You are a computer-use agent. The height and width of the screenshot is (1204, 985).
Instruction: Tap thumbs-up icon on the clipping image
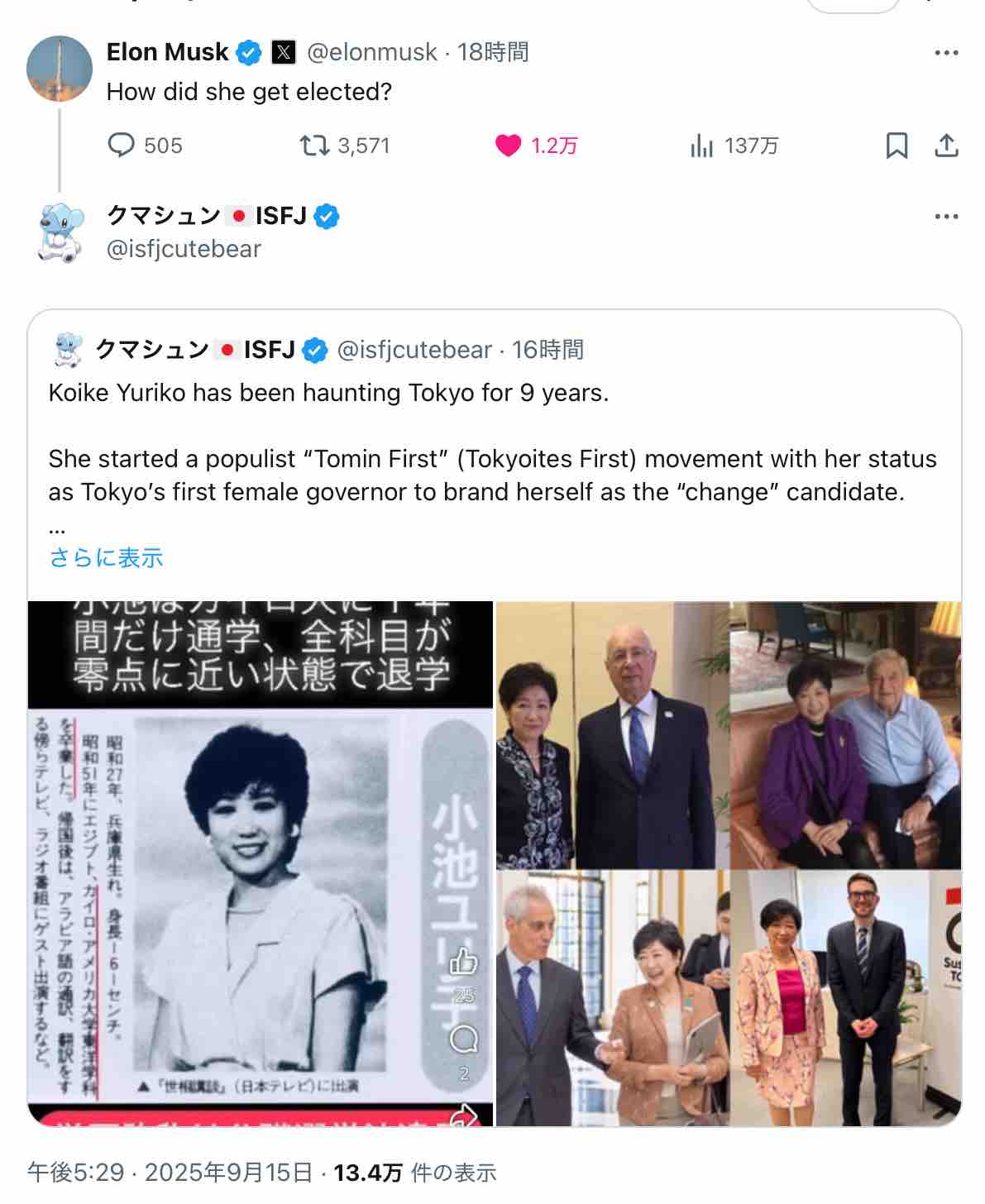pyautogui.click(x=463, y=962)
